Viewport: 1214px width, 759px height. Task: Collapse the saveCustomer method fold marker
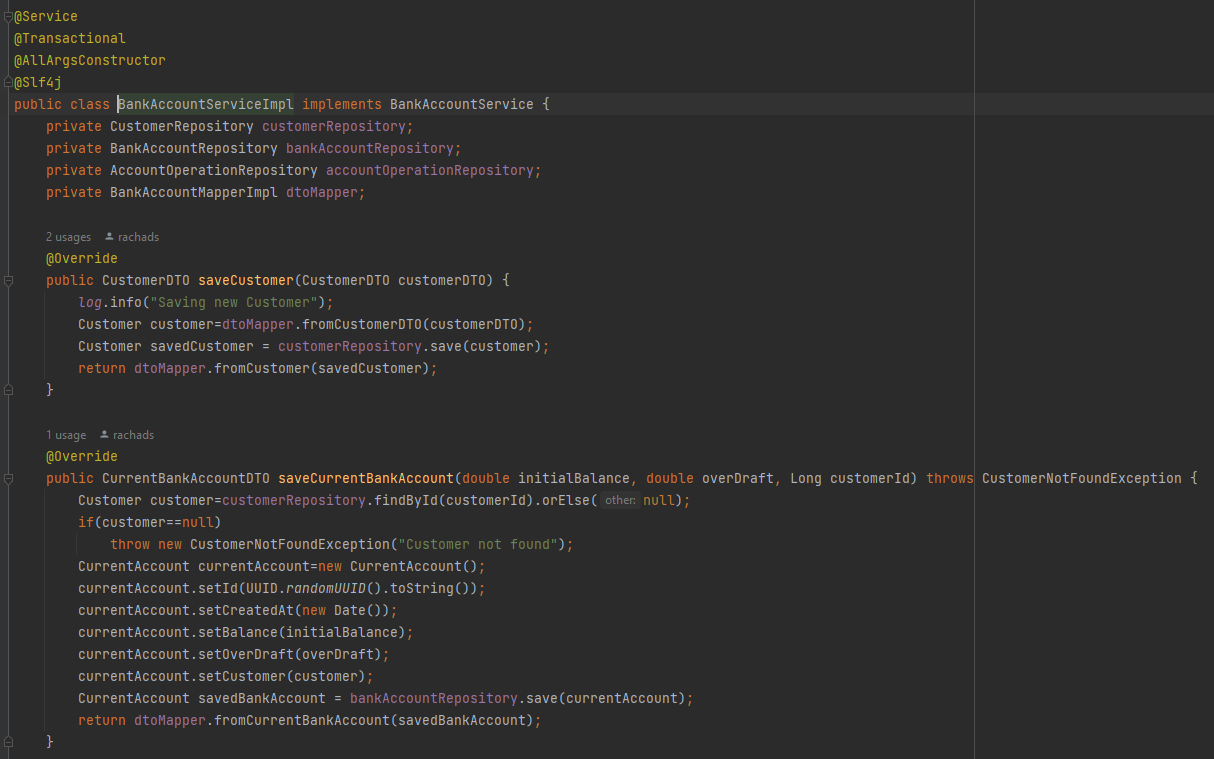7,280
